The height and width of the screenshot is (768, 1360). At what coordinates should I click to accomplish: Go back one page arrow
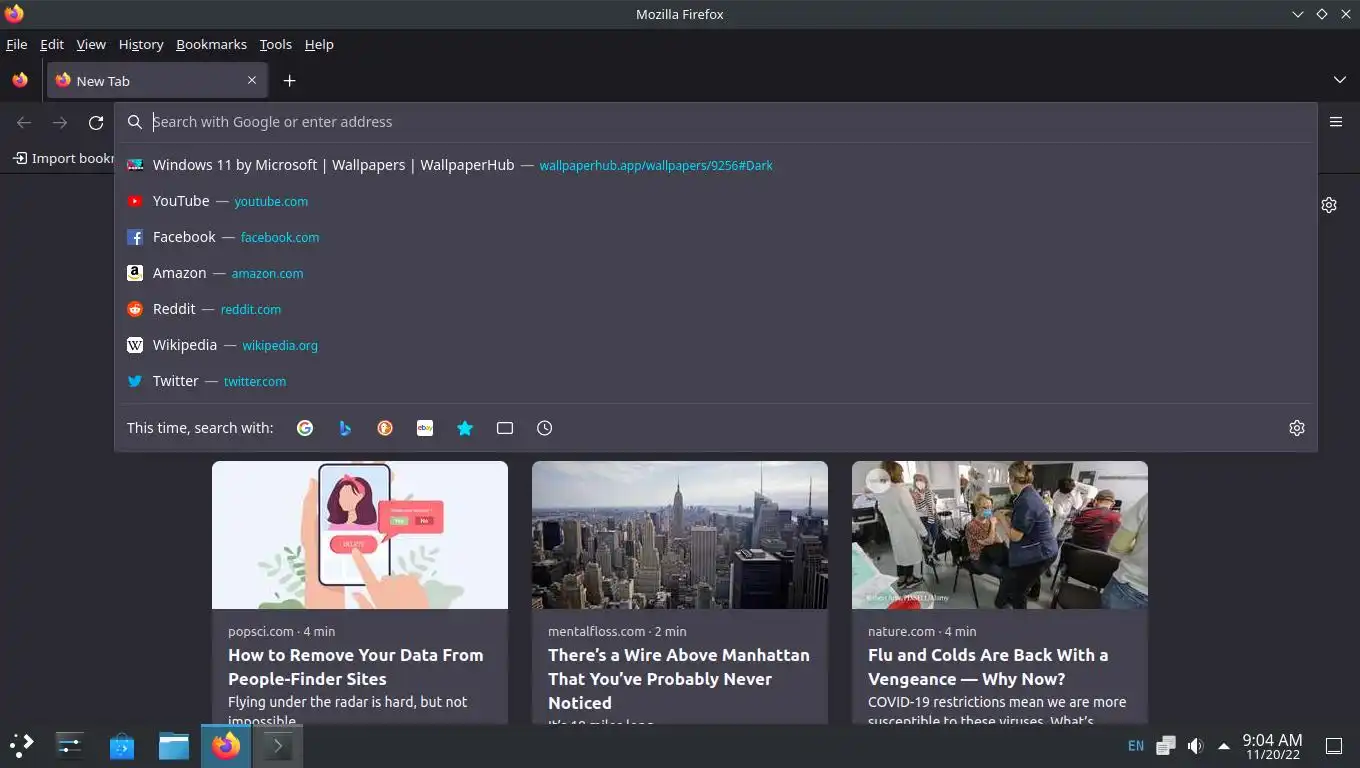coord(24,122)
